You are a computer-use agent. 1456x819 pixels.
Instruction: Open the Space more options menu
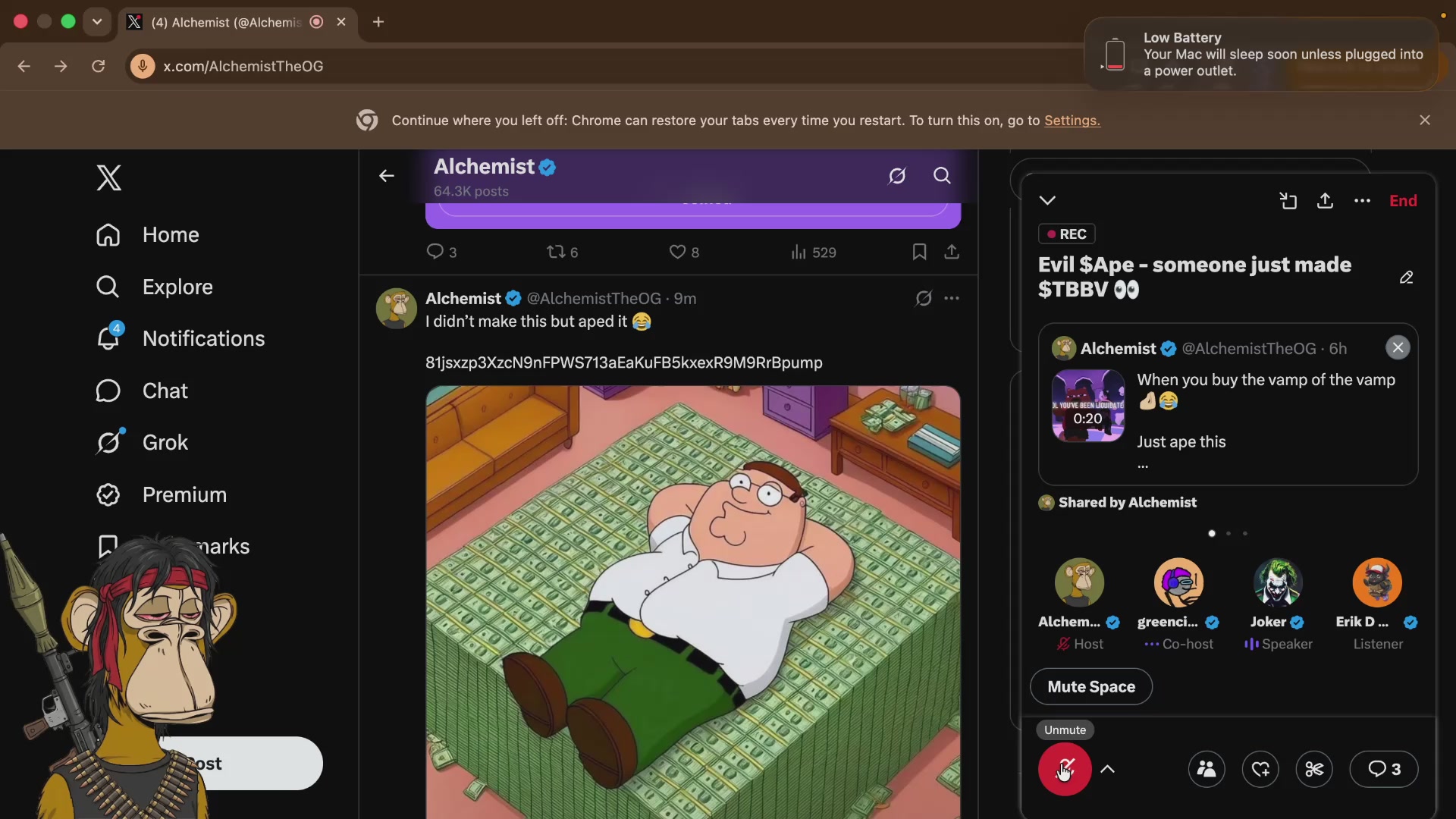[x=1362, y=201]
